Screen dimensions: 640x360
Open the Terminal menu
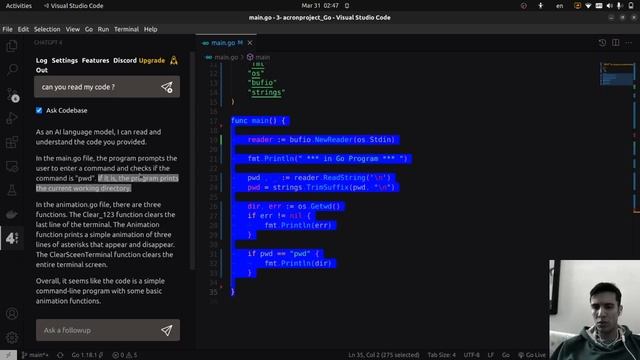coord(127,29)
